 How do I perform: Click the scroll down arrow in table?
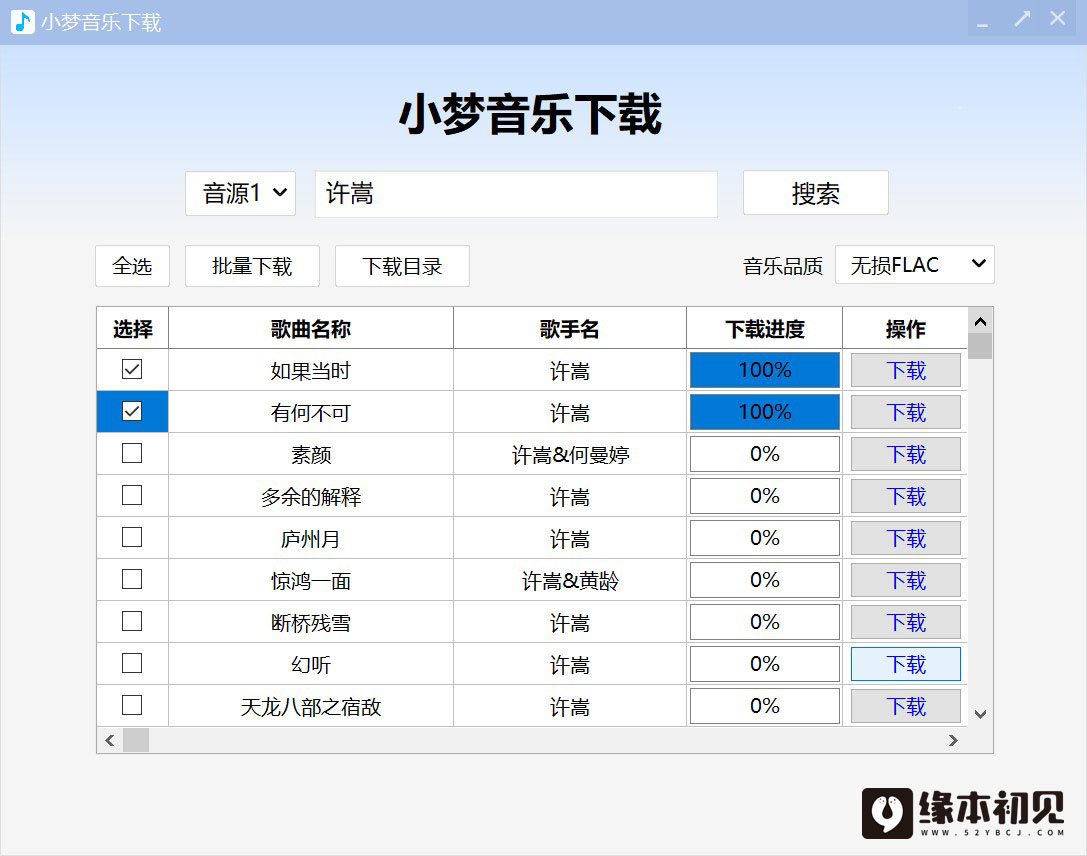[x=980, y=714]
